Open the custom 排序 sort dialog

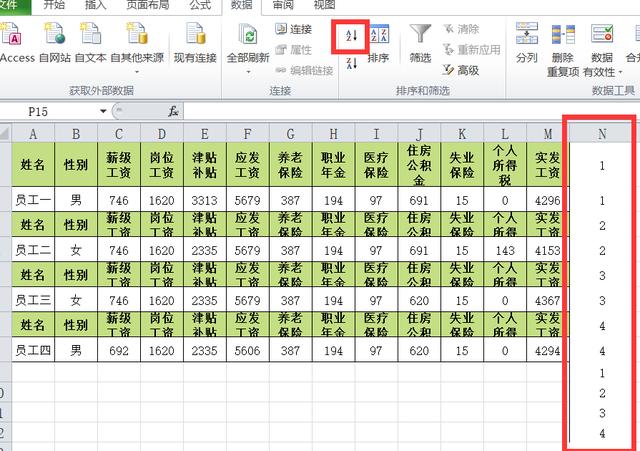tap(379, 44)
